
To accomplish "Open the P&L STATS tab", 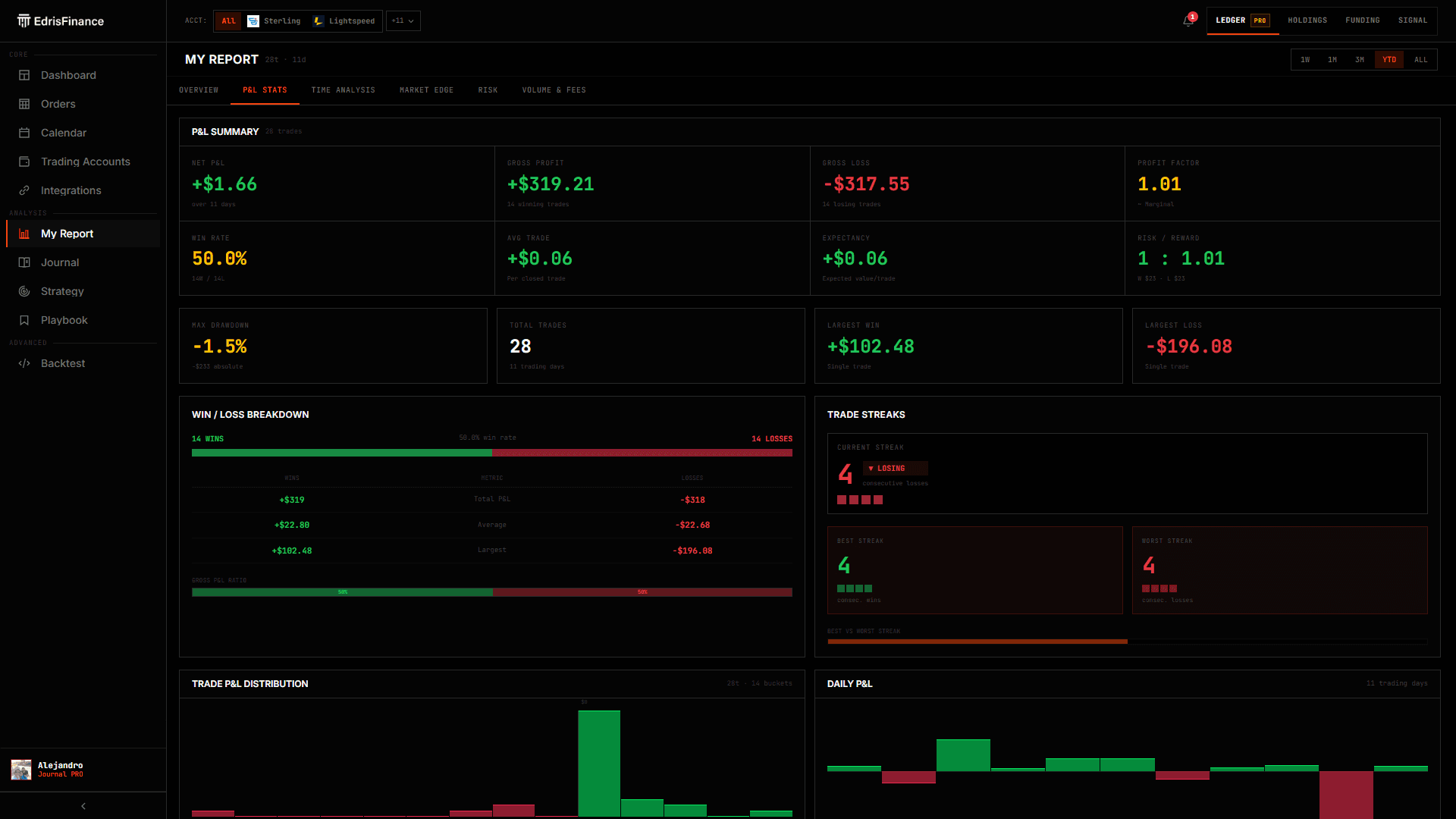I will click(x=265, y=90).
